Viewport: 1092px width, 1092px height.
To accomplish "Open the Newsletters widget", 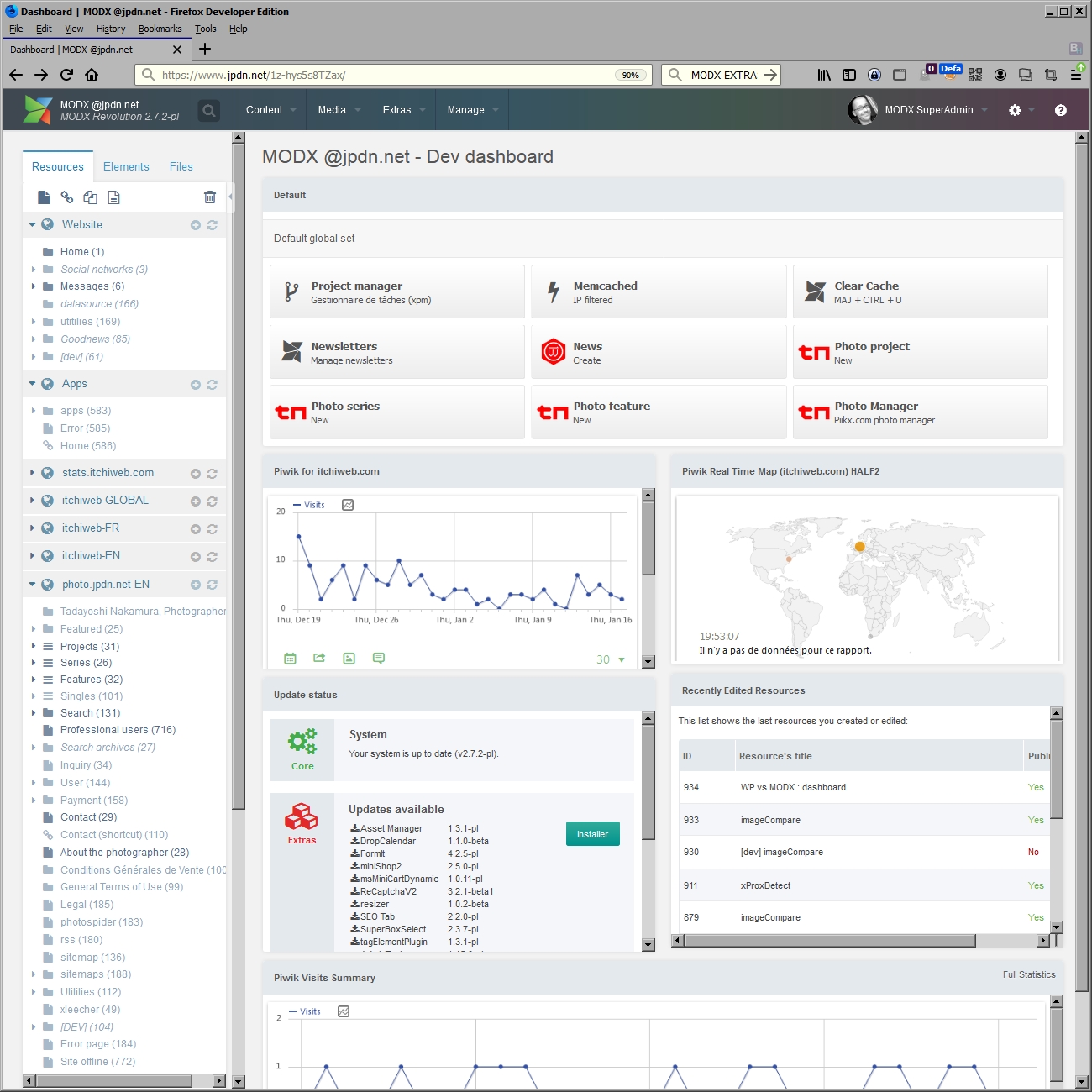I will pos(397,353).
